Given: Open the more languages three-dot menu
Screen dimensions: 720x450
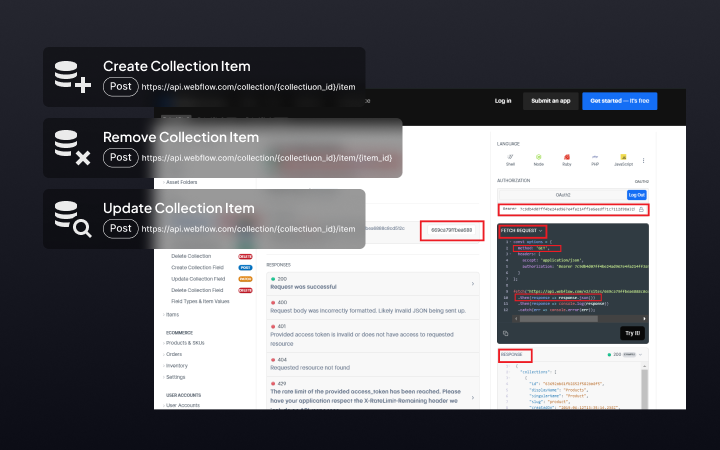Looking at the screenshot, I should pyautogui.click(x=643, y=160).
